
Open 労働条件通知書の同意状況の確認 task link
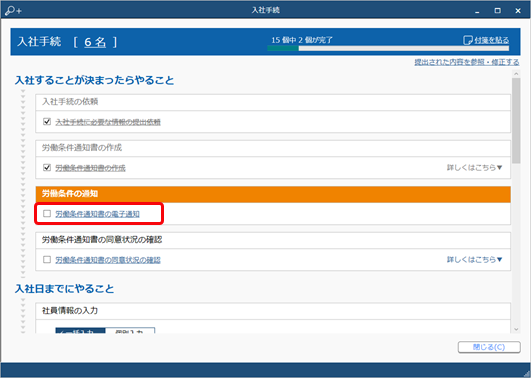coord(108,260)
